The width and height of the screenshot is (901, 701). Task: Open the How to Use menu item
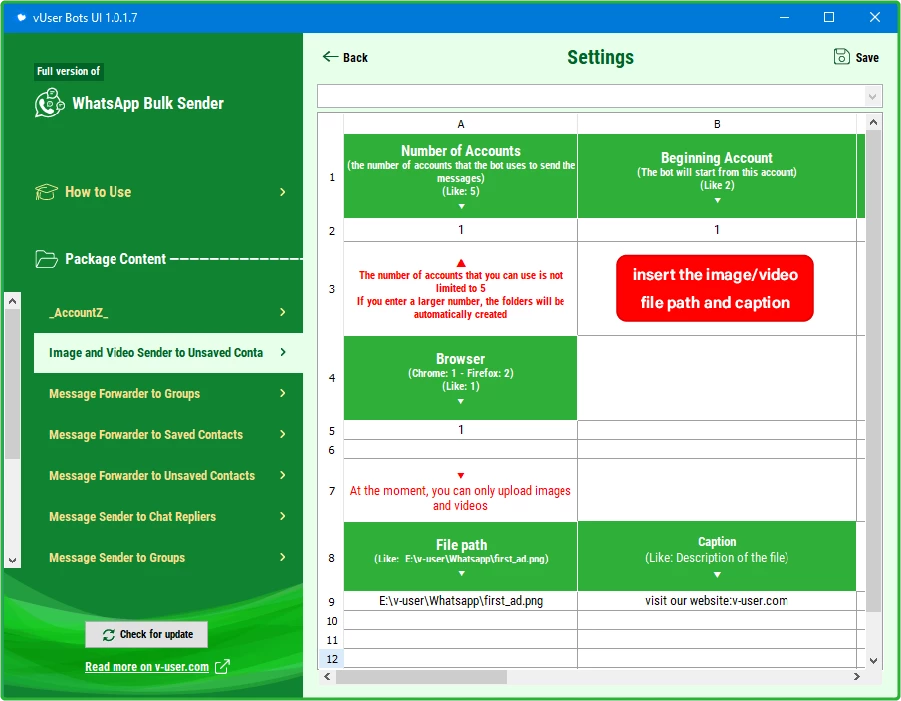click(x=161, y=192)
